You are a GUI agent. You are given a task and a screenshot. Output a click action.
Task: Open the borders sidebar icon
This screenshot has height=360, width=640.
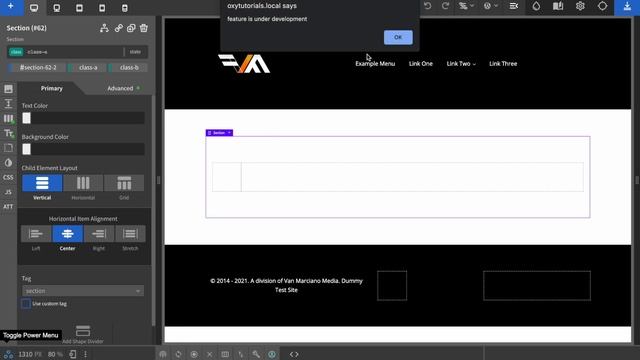pos(8,148)
